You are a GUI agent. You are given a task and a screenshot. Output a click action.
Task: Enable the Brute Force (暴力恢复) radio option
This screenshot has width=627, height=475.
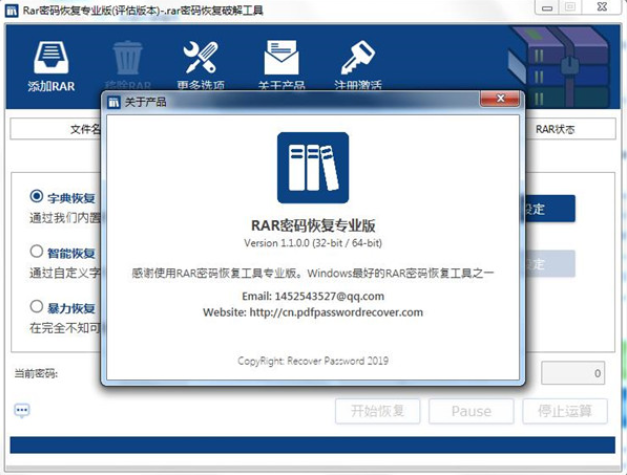click(x=37, y=307)
